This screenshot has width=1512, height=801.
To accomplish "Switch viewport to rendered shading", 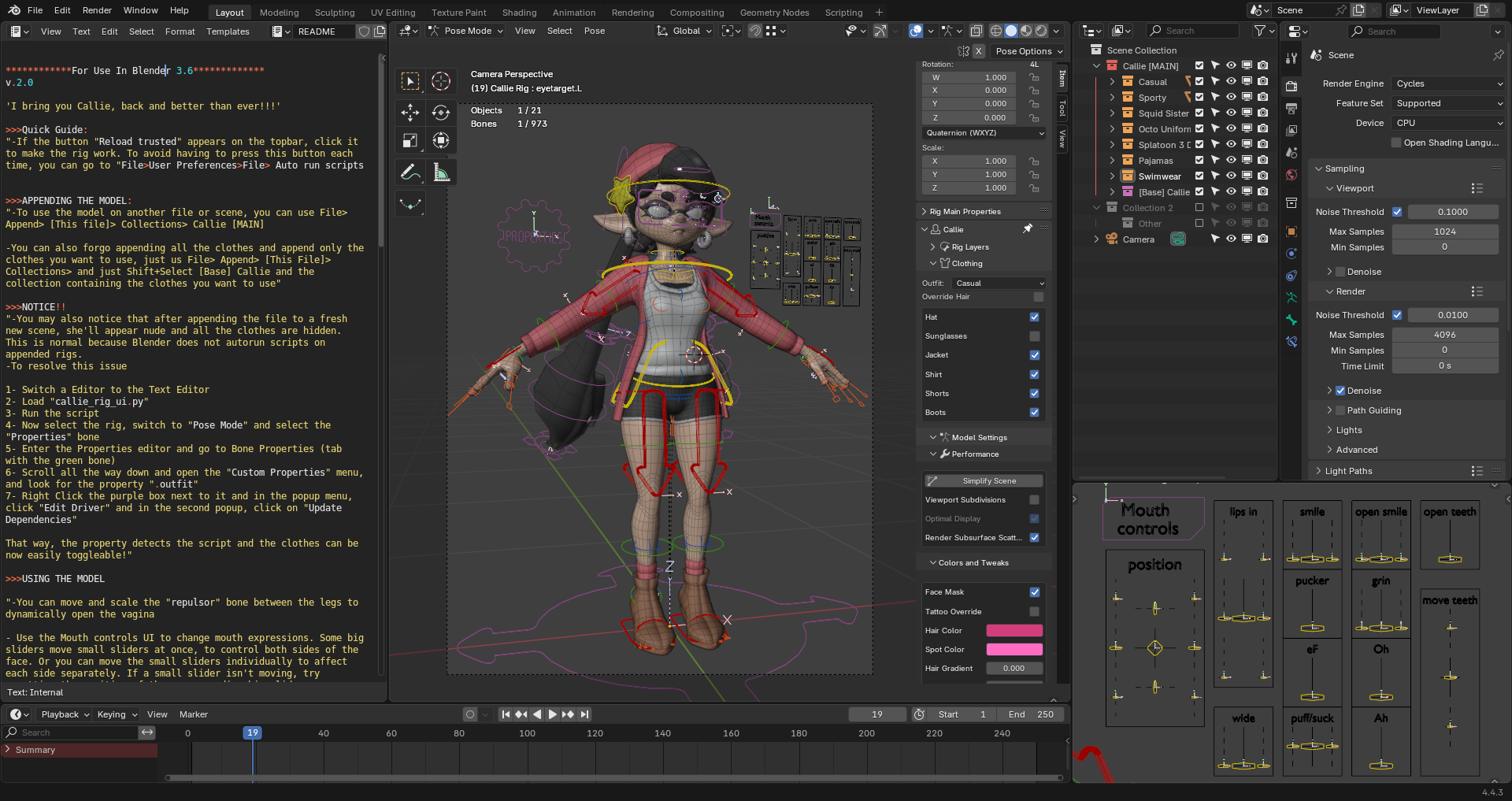I will (1041, 31).
